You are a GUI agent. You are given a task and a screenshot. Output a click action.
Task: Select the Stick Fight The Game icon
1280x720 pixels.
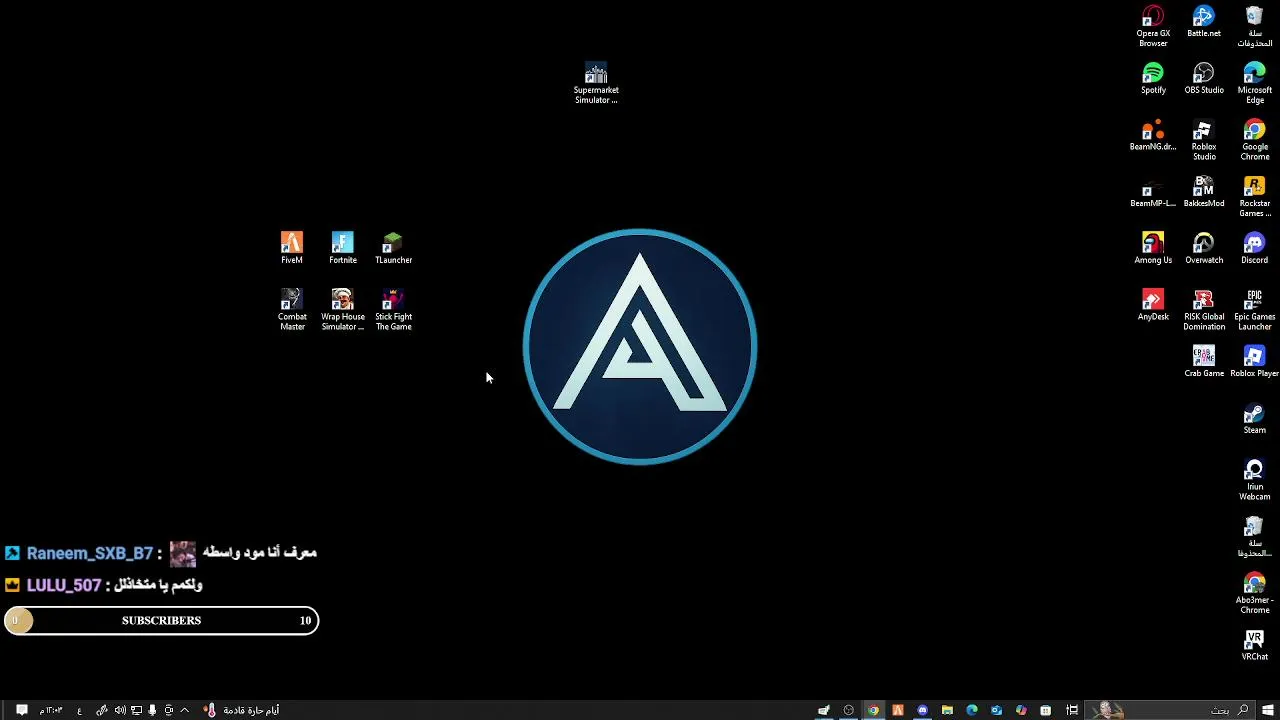[x=394, y=311]
